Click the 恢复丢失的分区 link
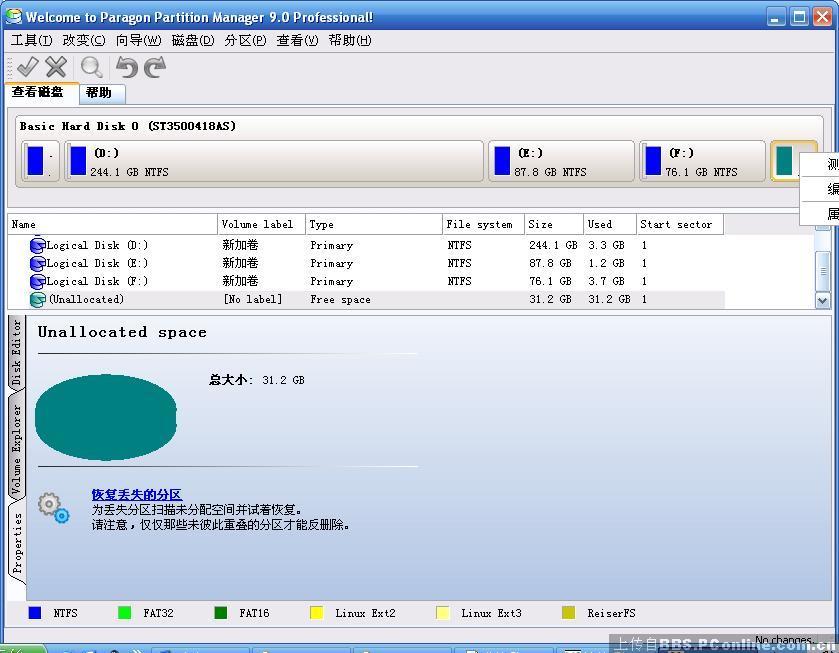Screen dimensions: 839x653 tap(137, 495)
